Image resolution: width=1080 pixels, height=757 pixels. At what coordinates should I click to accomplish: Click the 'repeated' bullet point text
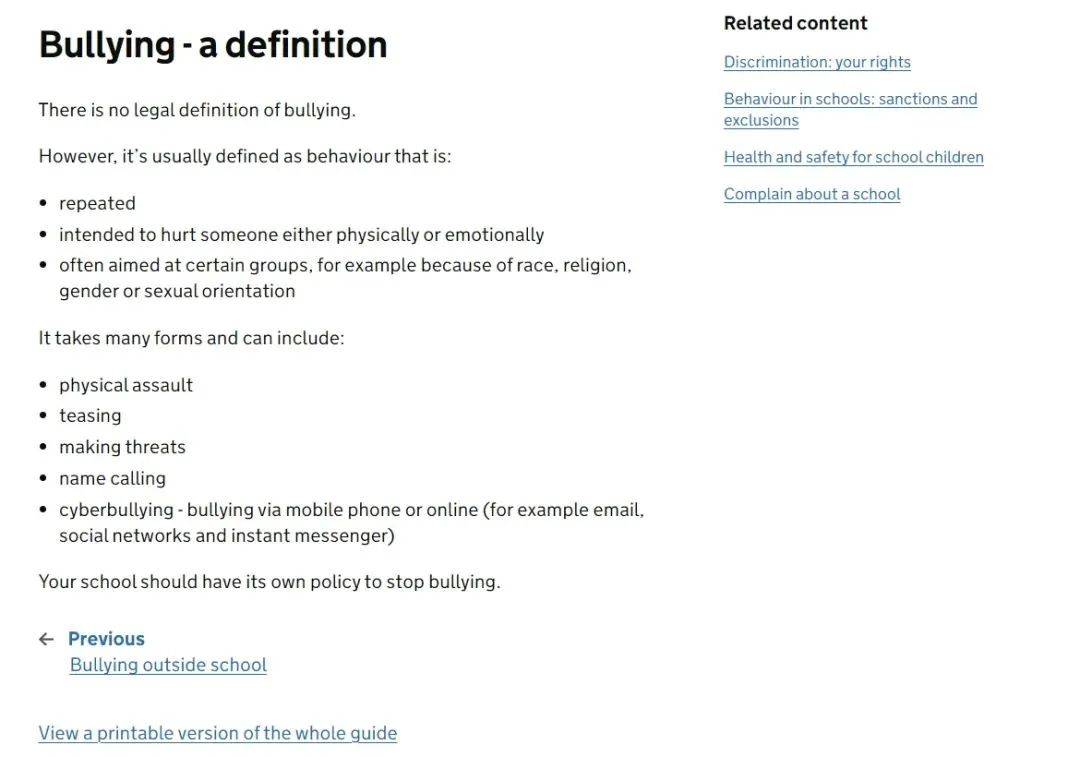[x=97, y=203]
